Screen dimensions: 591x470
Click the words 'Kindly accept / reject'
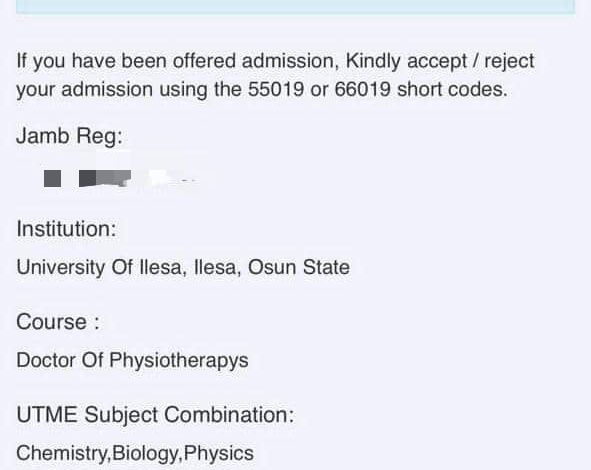(440, 61)
